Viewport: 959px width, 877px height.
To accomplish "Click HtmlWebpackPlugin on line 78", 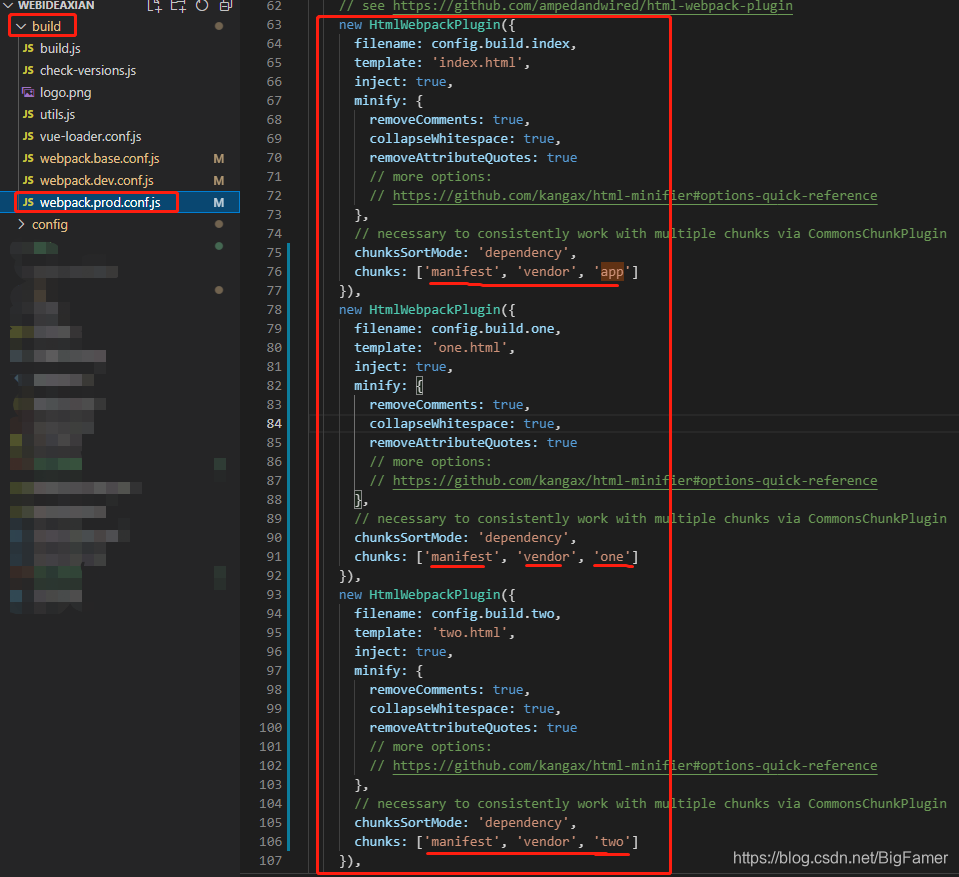I will [435, 310].
